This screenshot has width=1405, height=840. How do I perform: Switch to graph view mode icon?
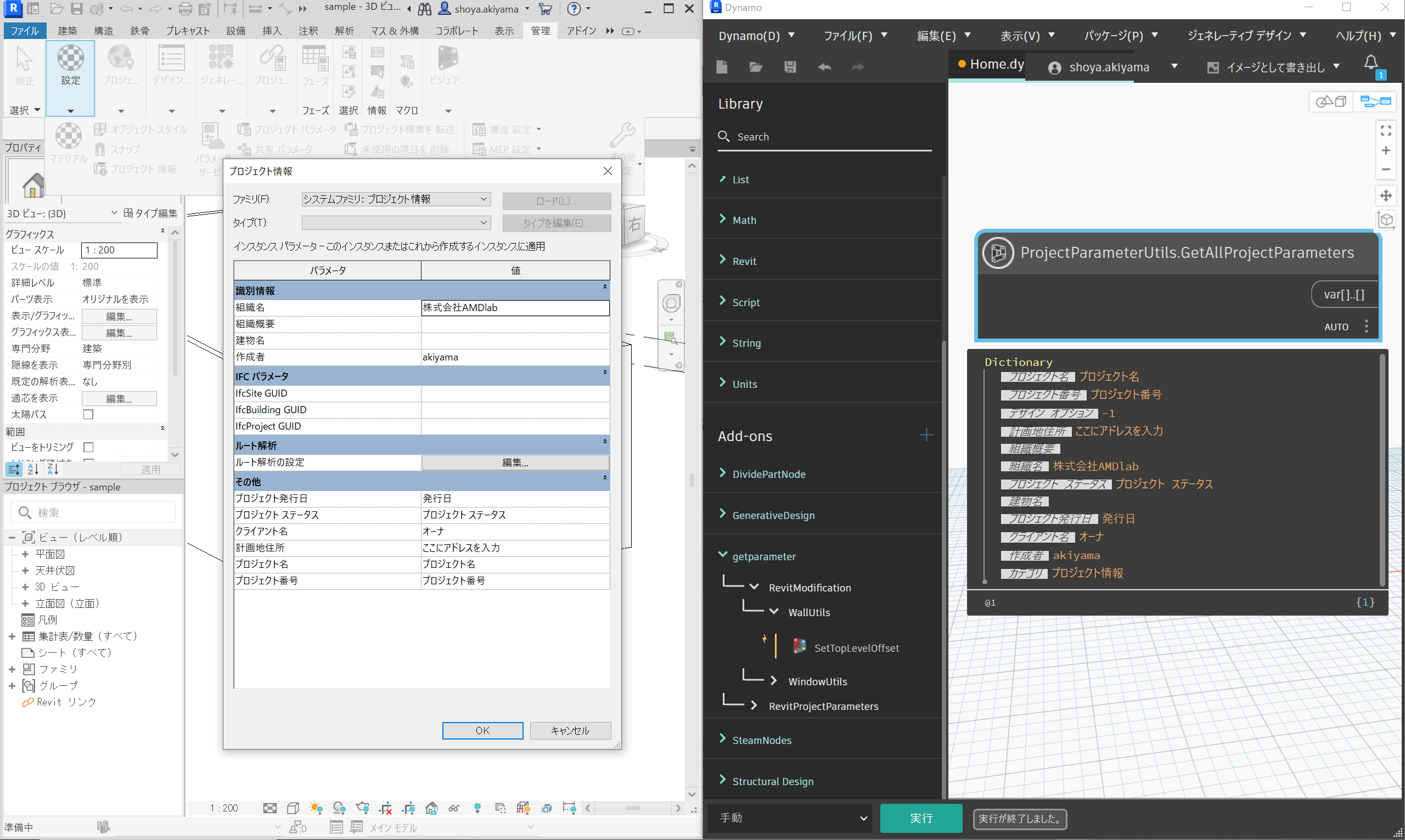1375,102
